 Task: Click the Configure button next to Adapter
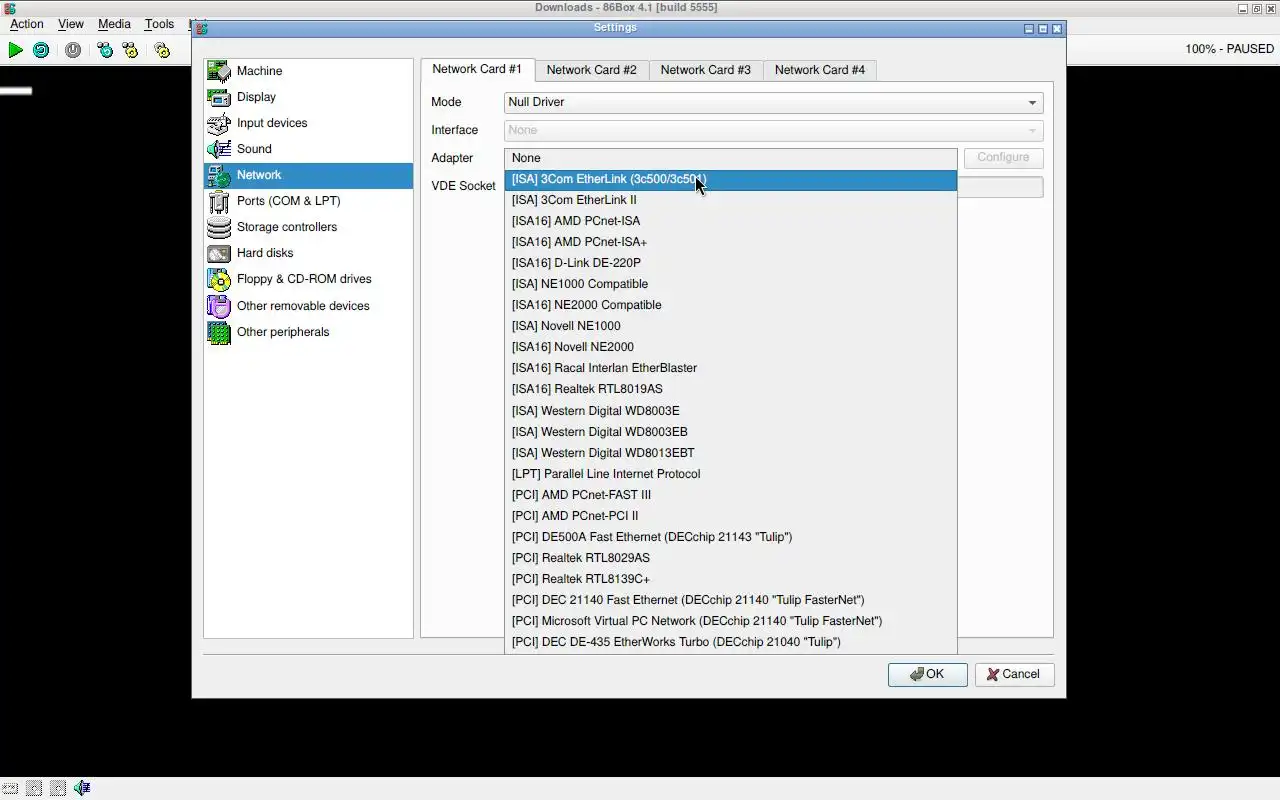1003,158
